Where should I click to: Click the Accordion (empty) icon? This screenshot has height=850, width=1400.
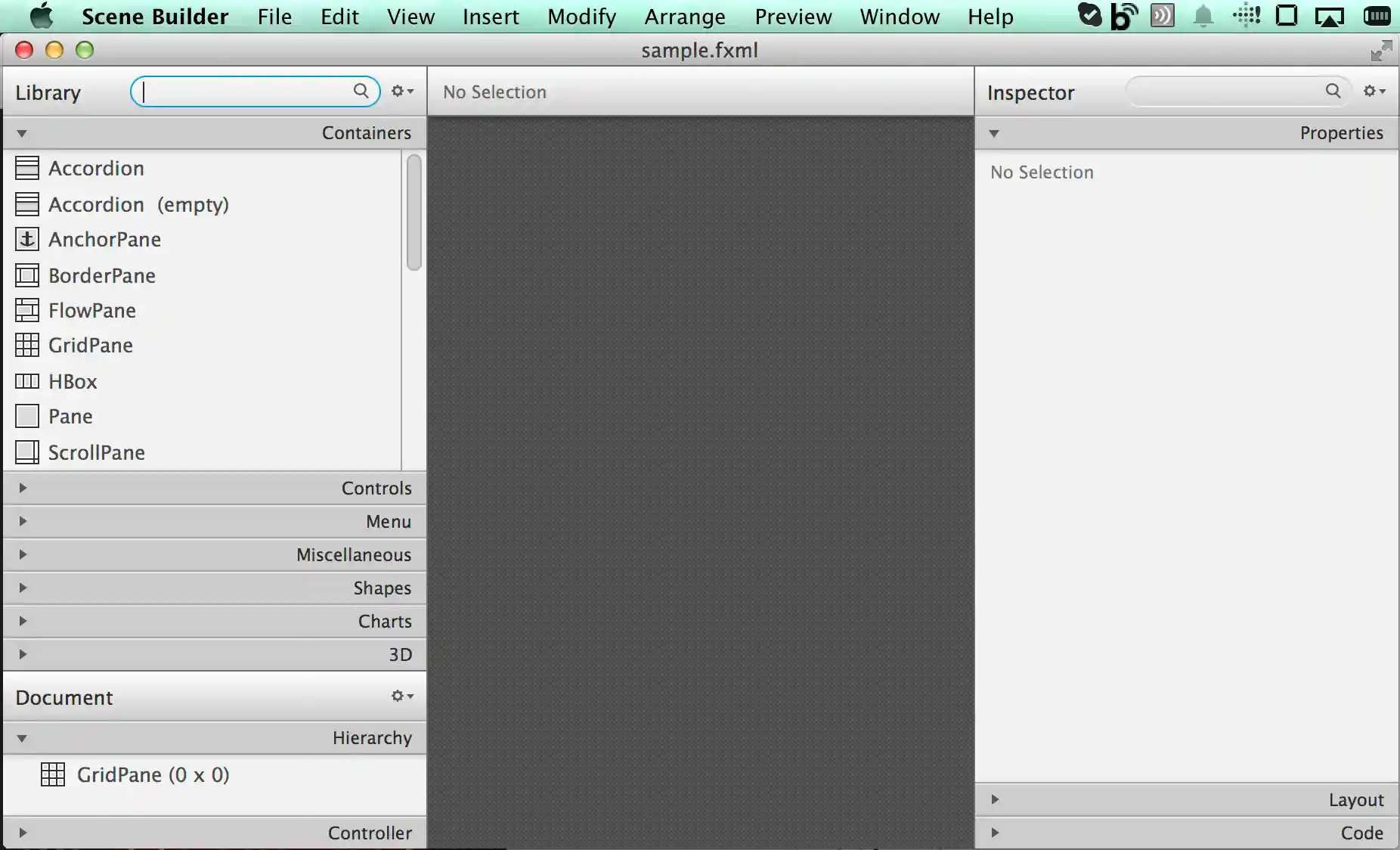pos(27,204)
